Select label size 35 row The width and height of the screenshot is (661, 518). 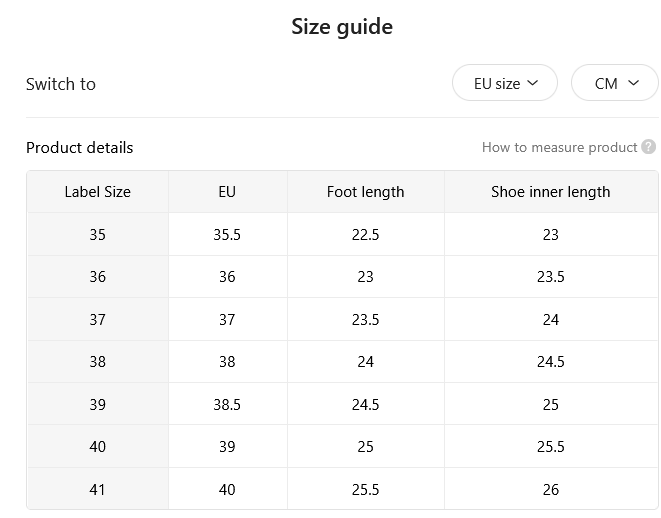coord(342,234)
